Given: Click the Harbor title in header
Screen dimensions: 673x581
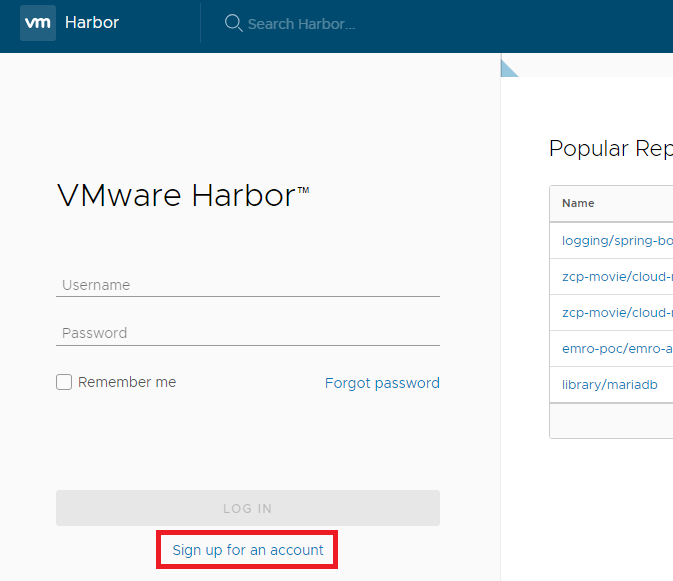Looking at the screenshot, I should (92, 22).
